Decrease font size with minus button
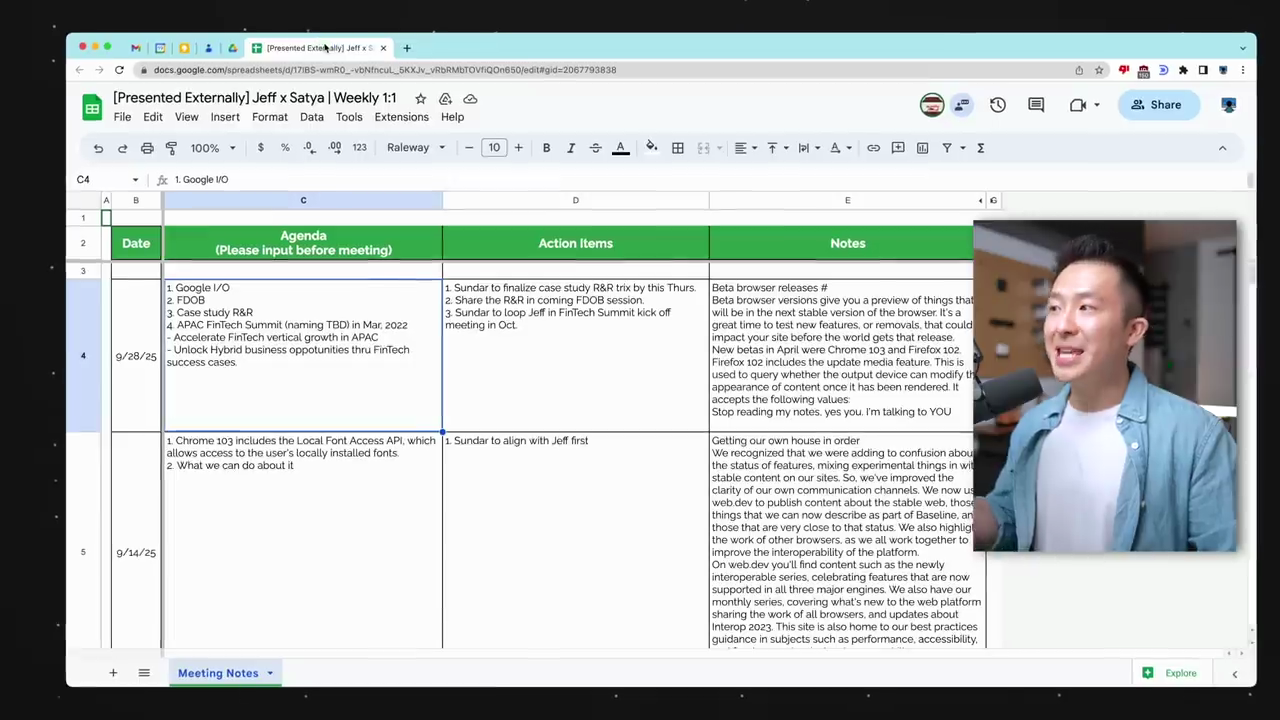 pyautogui.click(x=469, y=148)
